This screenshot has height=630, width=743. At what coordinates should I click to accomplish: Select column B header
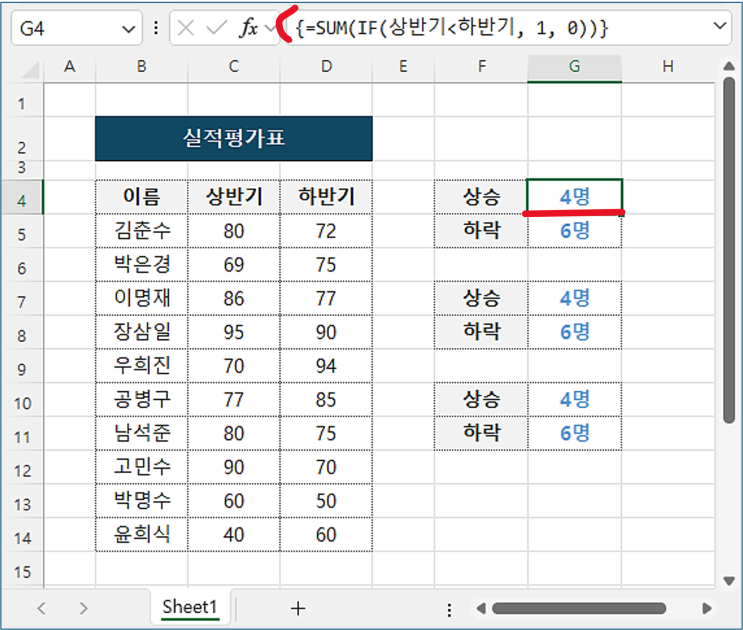point(141,67)
